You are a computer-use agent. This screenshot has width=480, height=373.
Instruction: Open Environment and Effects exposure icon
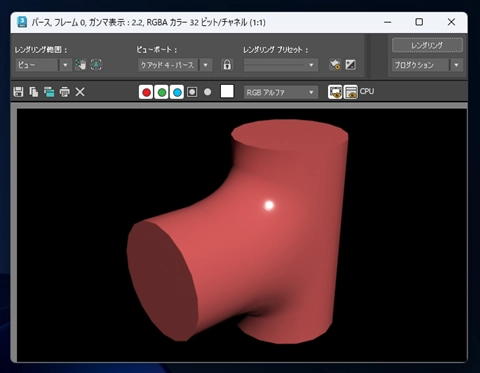(350, 65)
